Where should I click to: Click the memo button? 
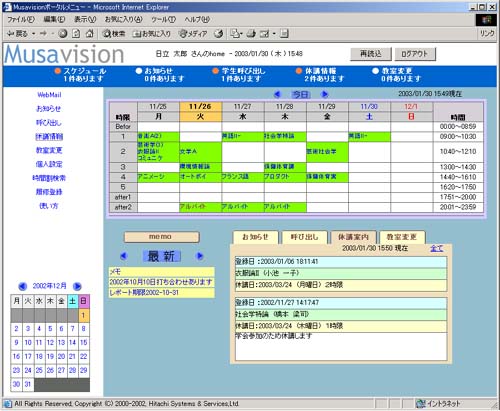(161, 237)
